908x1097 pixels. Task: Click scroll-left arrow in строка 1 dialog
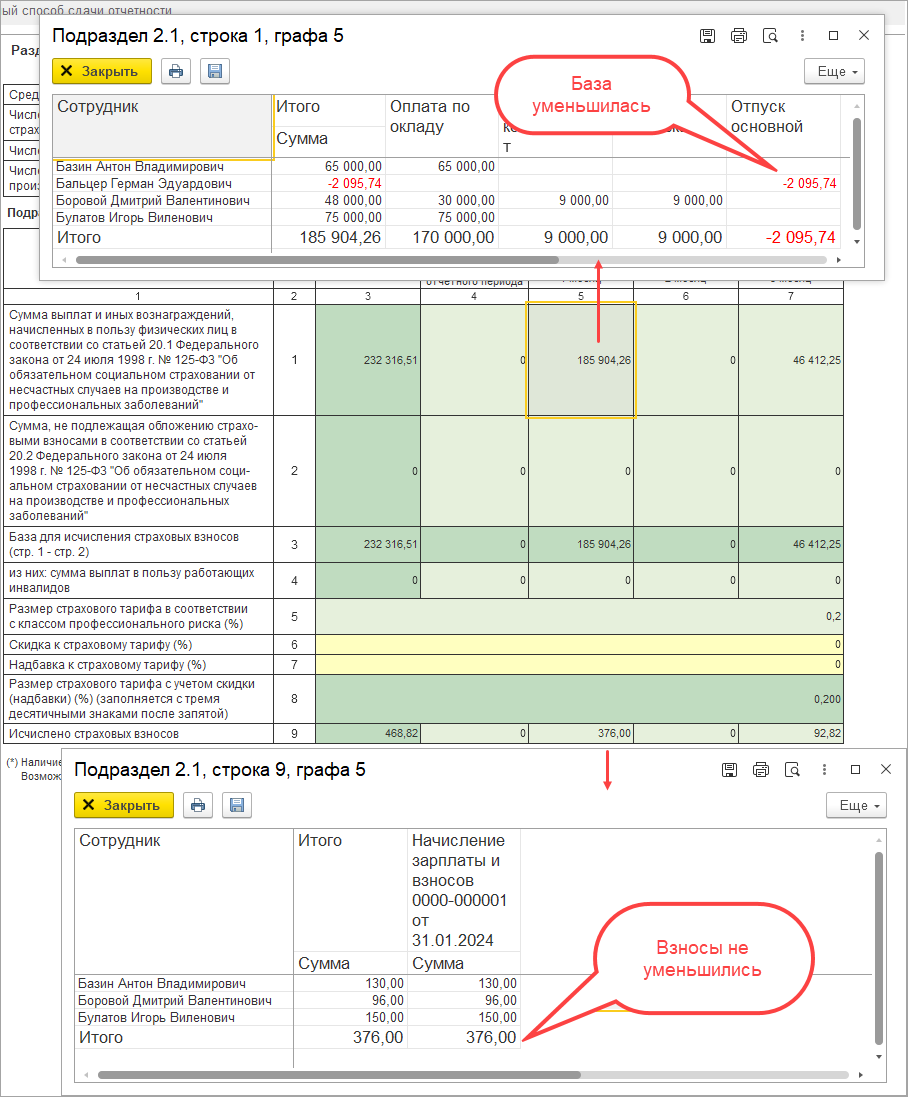pyautogui.click(x=64, y=260)
